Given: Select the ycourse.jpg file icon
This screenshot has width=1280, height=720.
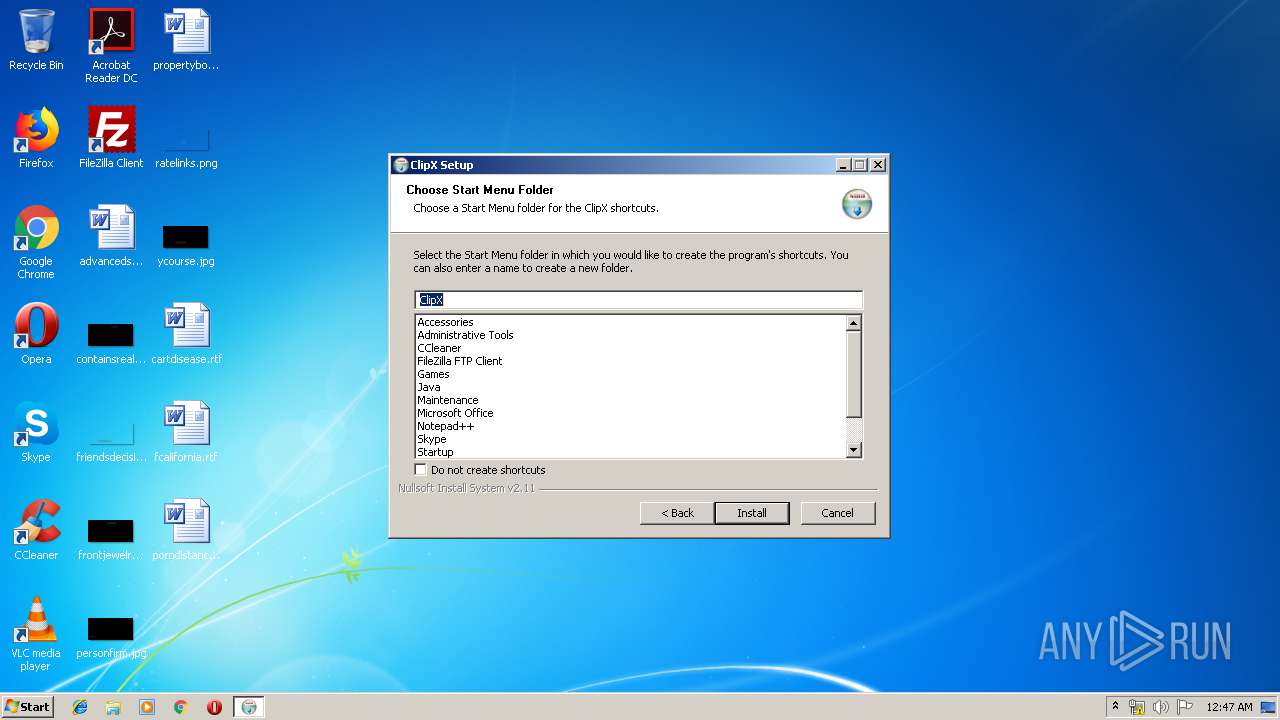Looking at the screenshot, I should (186, 246).
